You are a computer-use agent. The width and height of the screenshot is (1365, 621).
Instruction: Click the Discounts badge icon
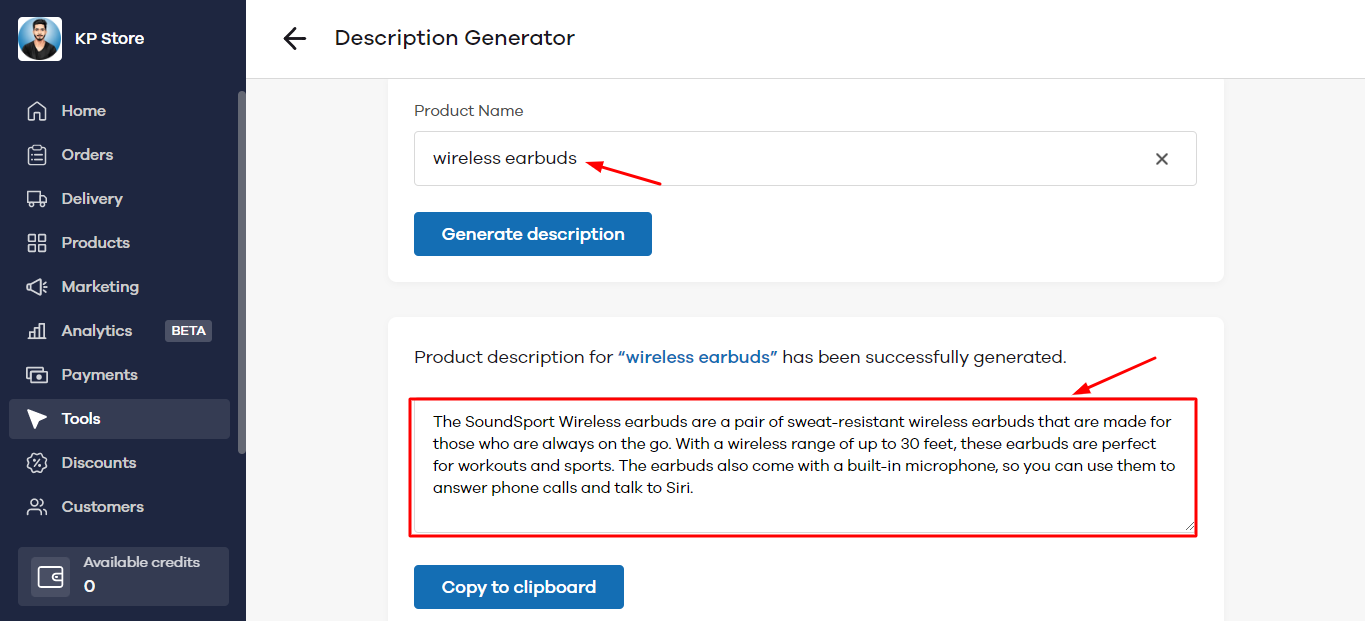(x=37, y=463)
